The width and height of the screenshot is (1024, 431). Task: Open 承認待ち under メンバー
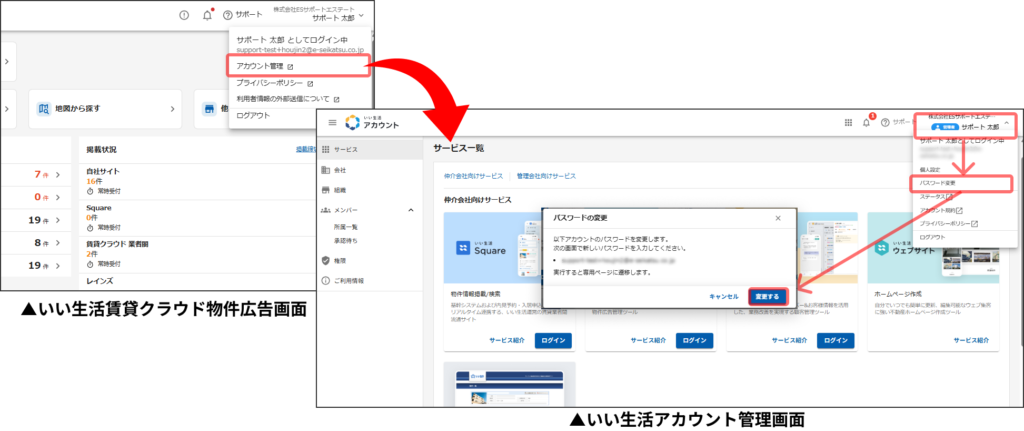coord(345,241)
